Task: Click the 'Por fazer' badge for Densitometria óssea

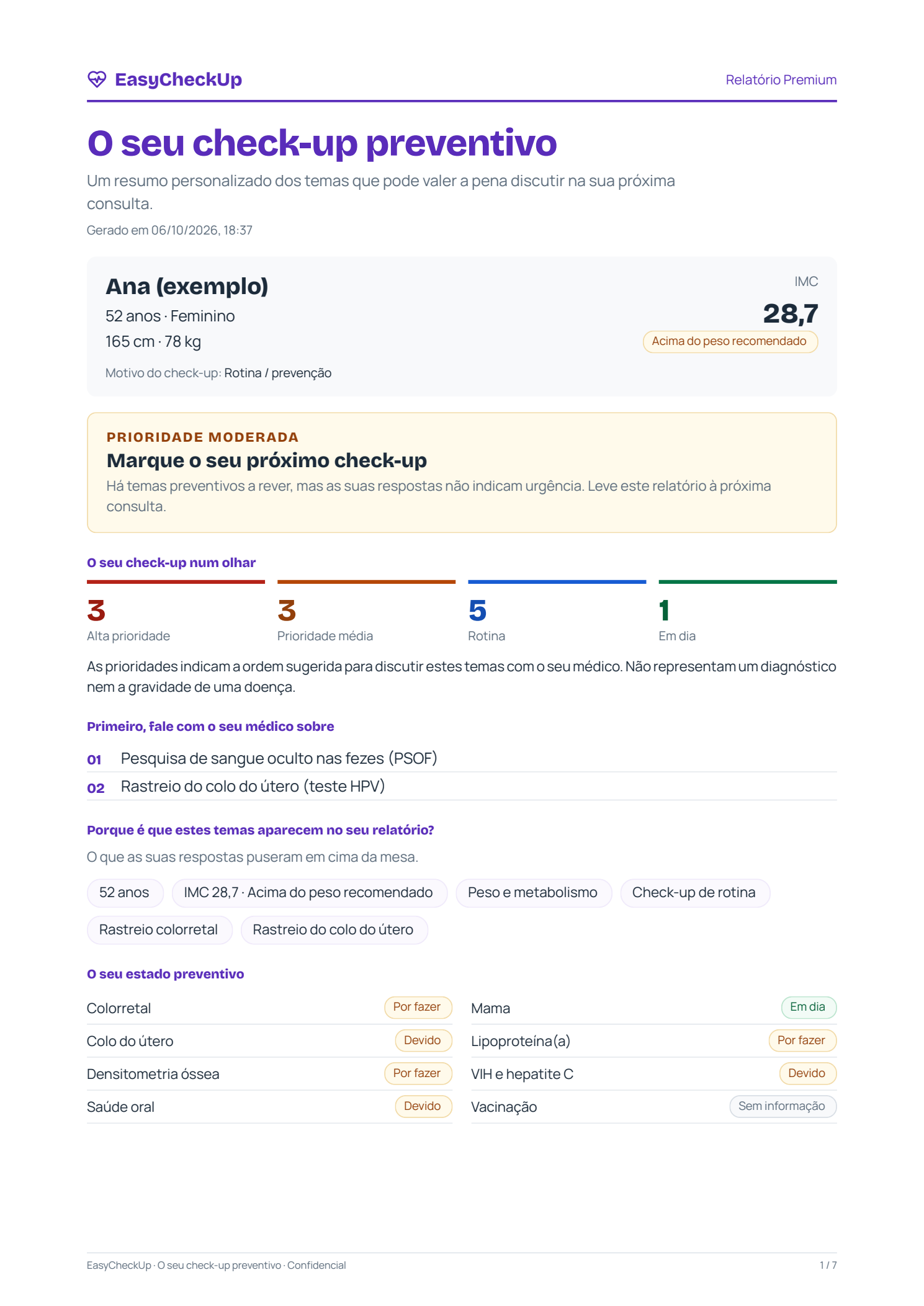Action: coord(418,1073)
